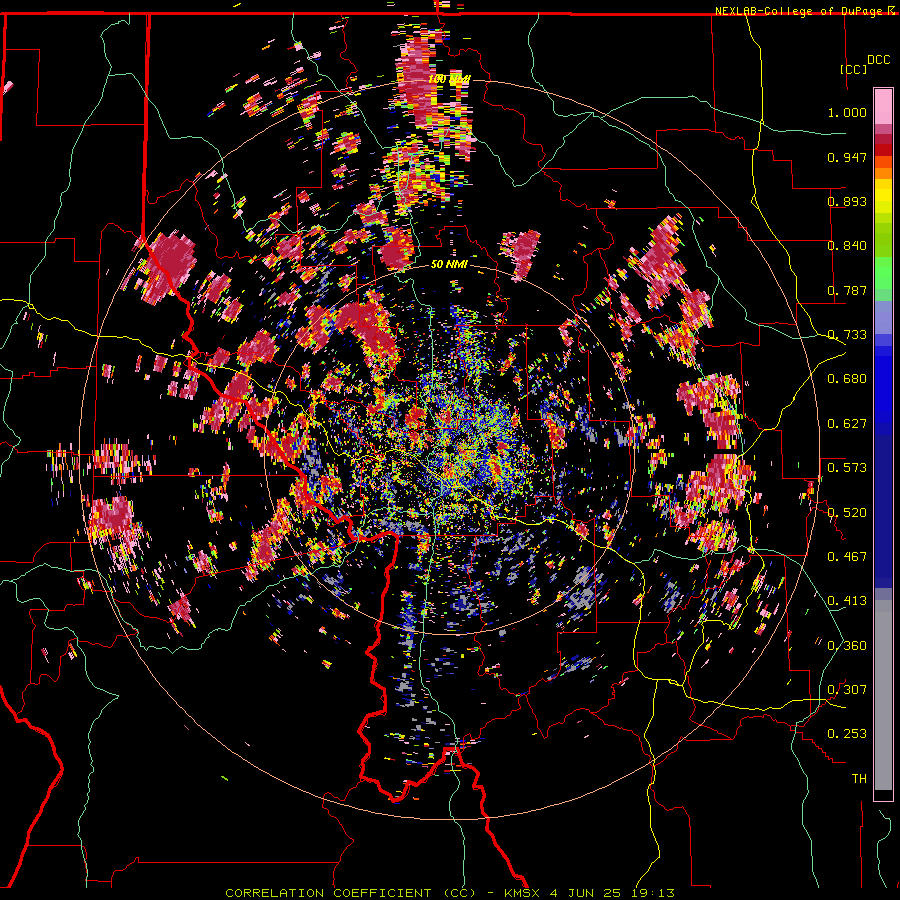
Task: Select the 1.000 scale value
Action: click(x=847, y=112)
